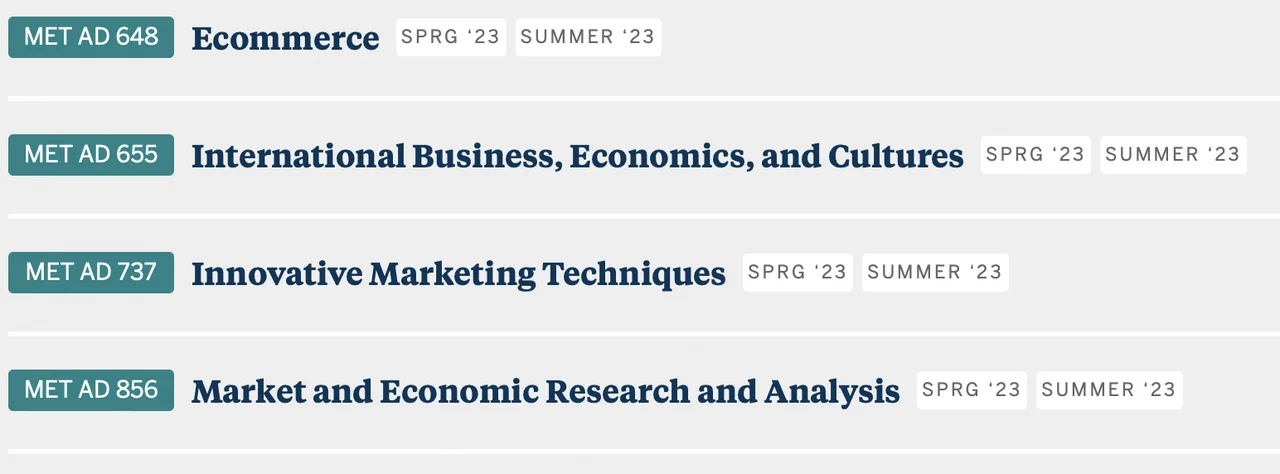
Task: Open the Ecommerce course title
Action: click(x=285, y=39)
